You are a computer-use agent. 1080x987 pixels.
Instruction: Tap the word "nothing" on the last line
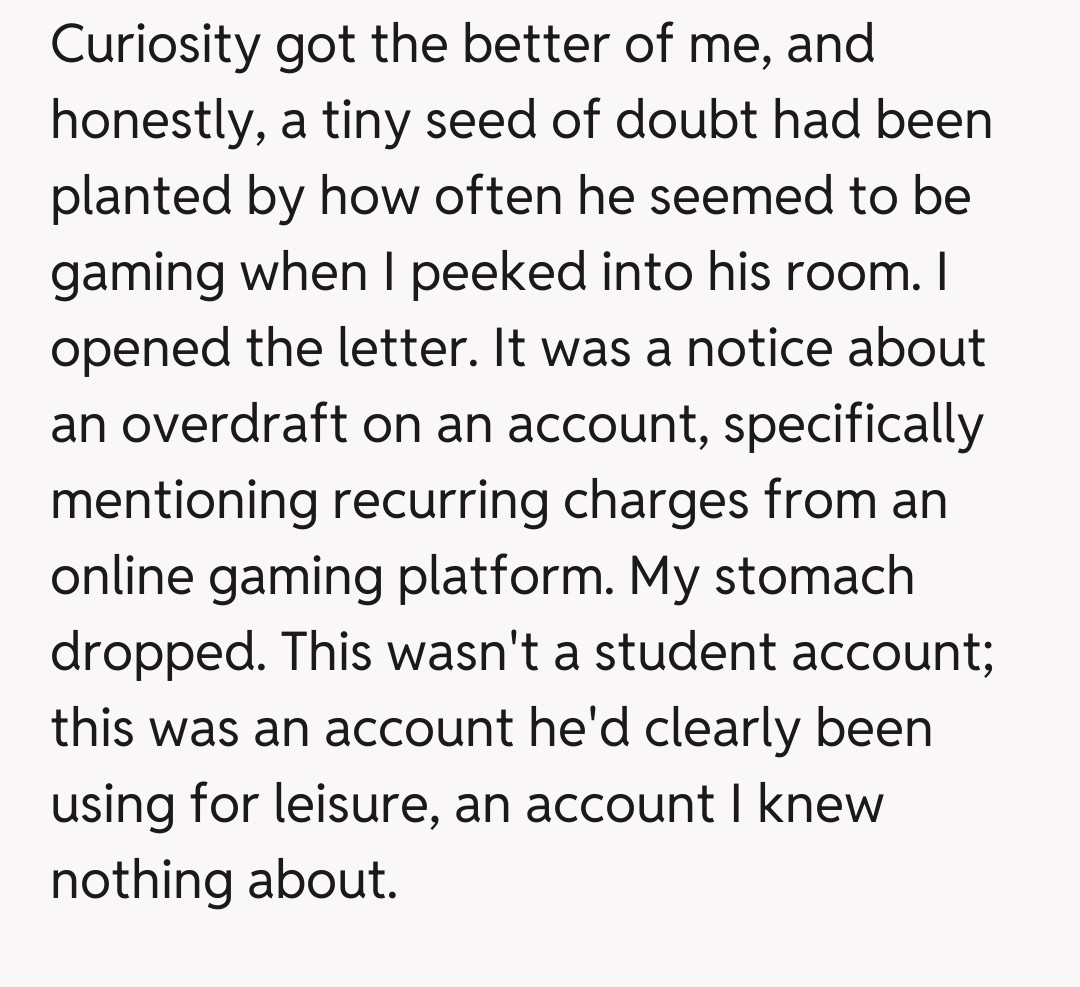(x=138, y=881)
